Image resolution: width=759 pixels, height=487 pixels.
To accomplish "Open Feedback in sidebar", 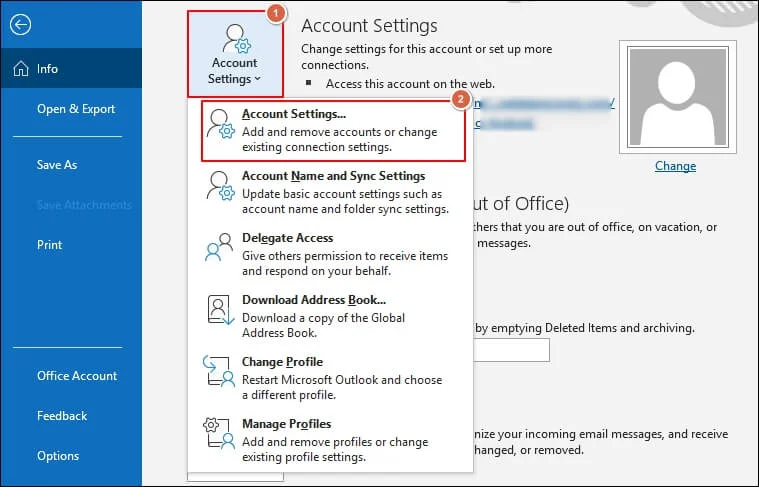I will pos(62,416).
